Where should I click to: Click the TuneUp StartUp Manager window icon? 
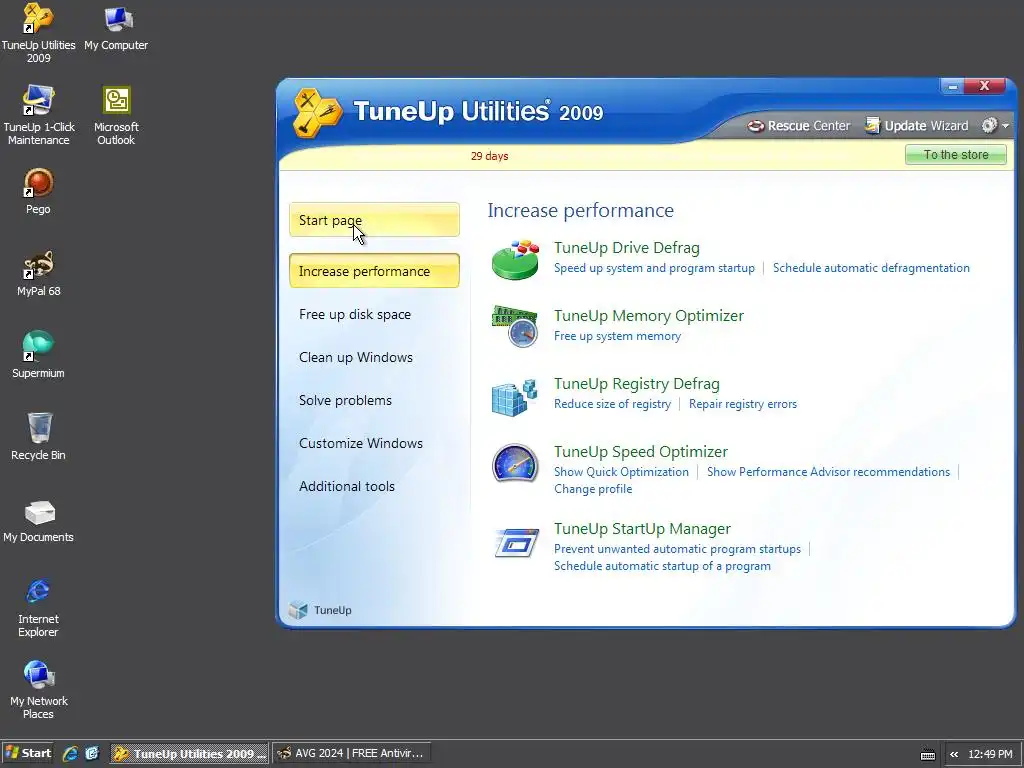click(517, 543)
